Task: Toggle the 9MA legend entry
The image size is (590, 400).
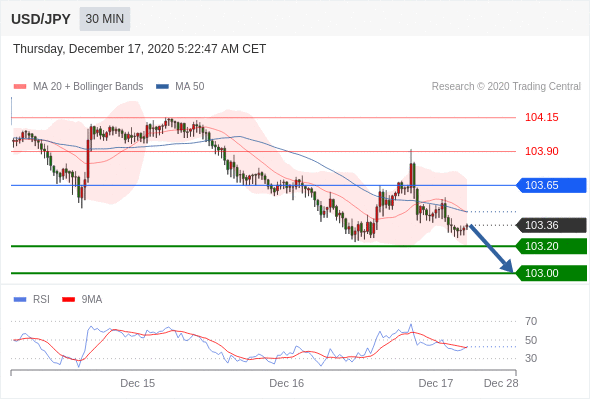Action: [x=82, y=300]
